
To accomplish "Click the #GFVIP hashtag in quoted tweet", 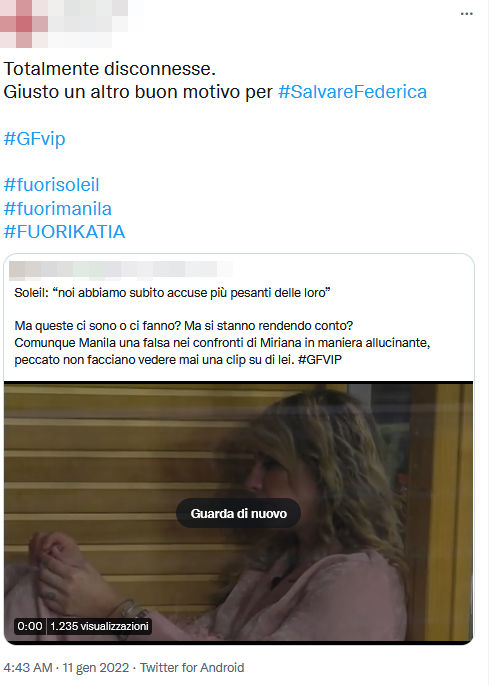I will point(319,360).
